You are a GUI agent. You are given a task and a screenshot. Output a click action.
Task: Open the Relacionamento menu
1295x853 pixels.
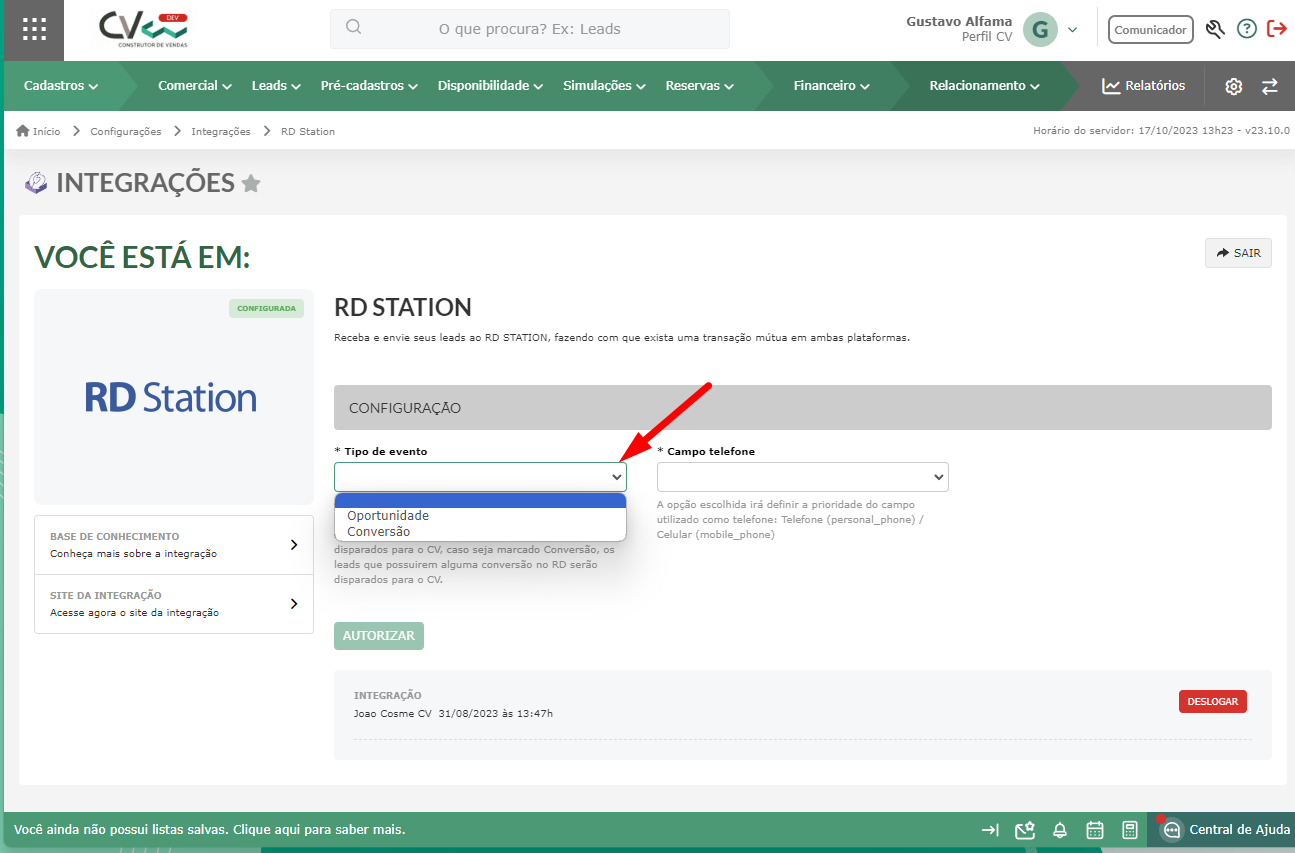(985, 86)
